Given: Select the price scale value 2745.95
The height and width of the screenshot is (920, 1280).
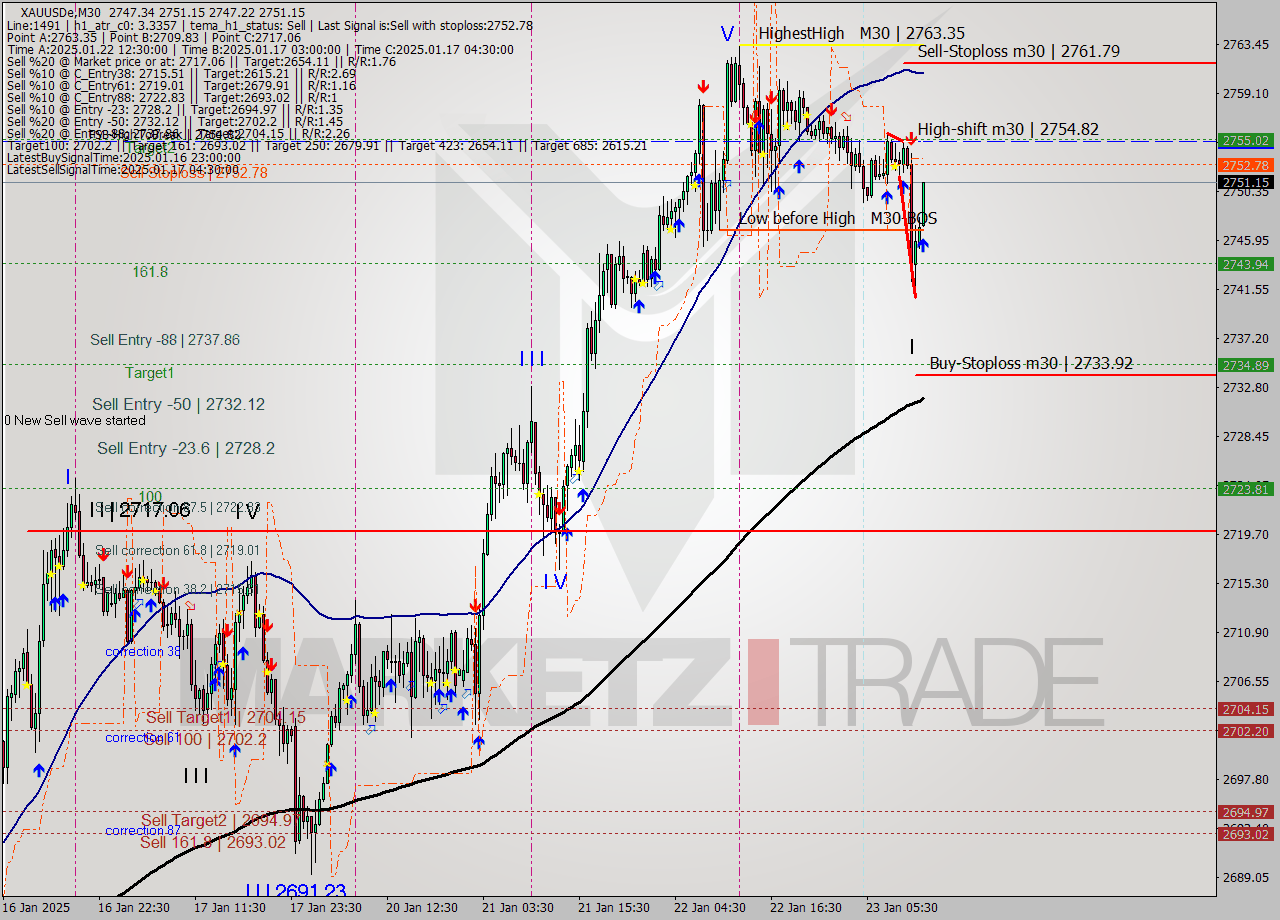Looking at the screenshot, I should pos(1247,240).
